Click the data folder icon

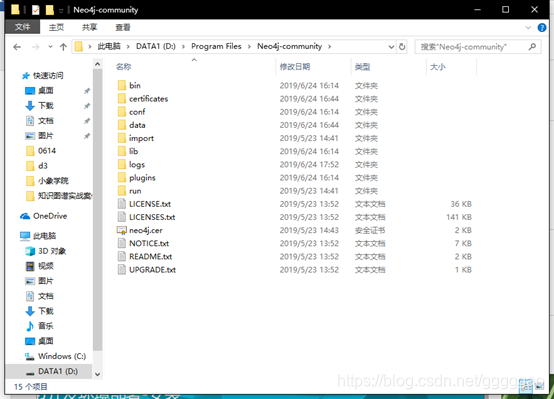click(x=122, y=125)
